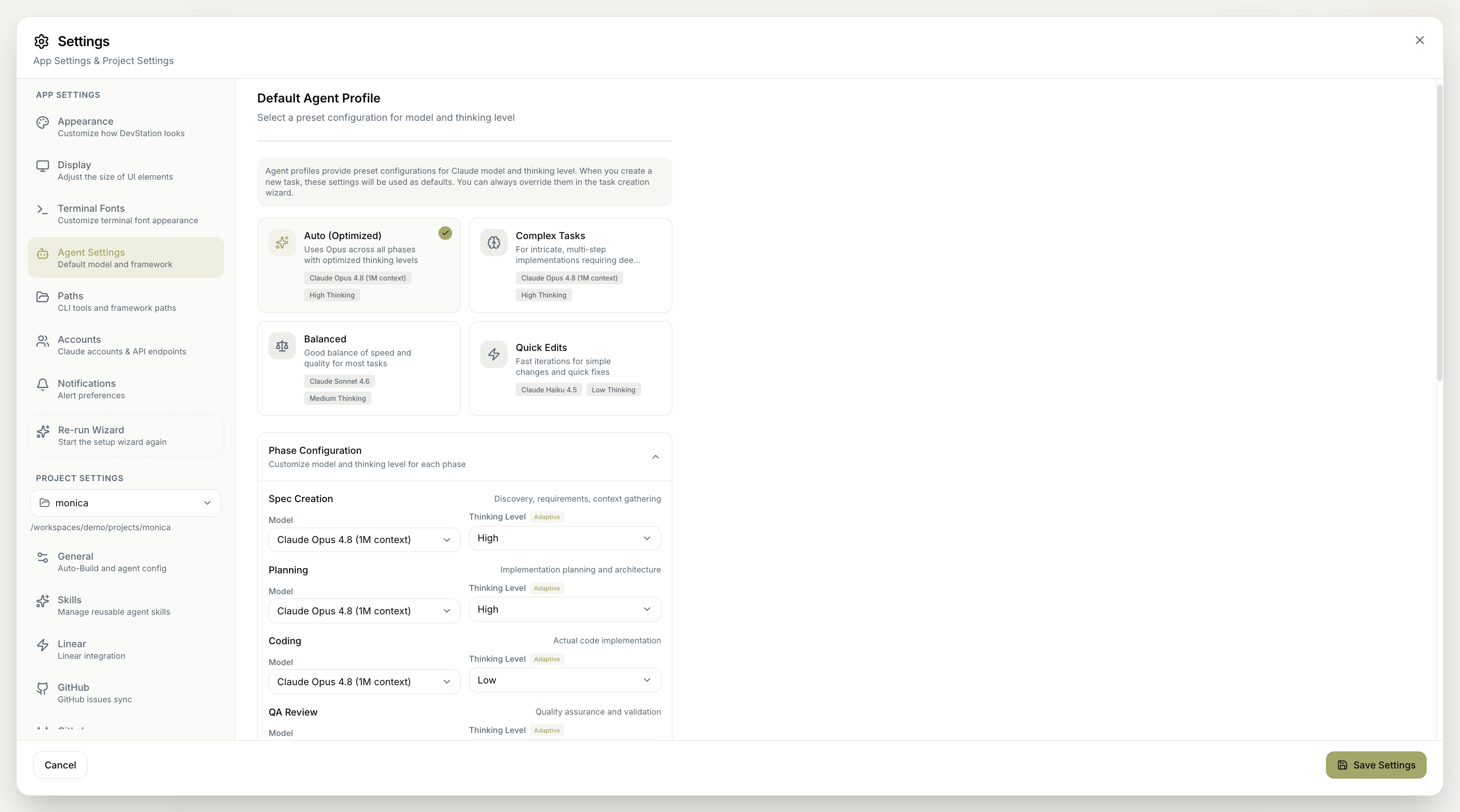Click the Medium Thinking tag on Balanced
The width and height of the screenshot is (1460, 812).
point(337,398)
